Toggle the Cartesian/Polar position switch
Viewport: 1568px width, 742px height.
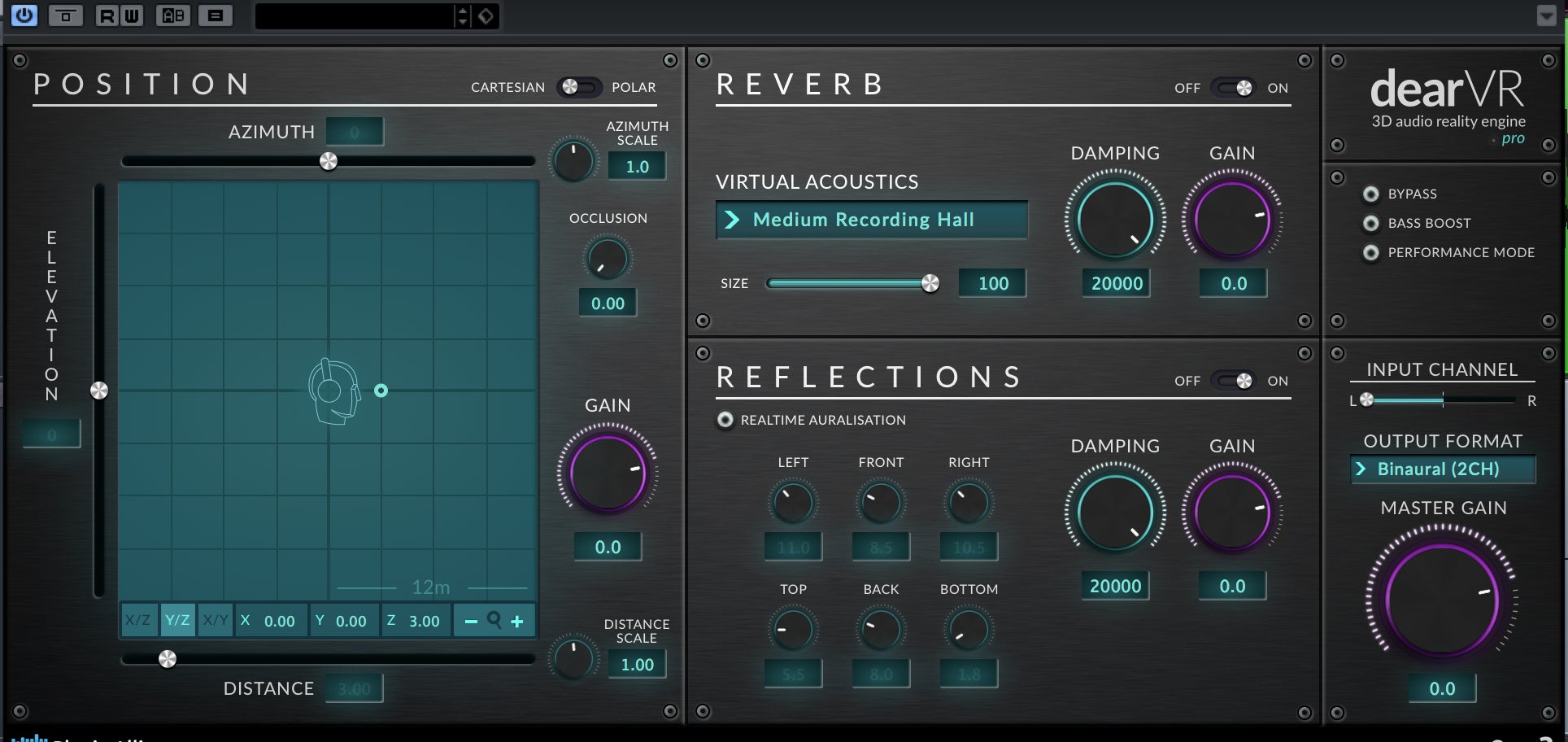pos(578,87)
